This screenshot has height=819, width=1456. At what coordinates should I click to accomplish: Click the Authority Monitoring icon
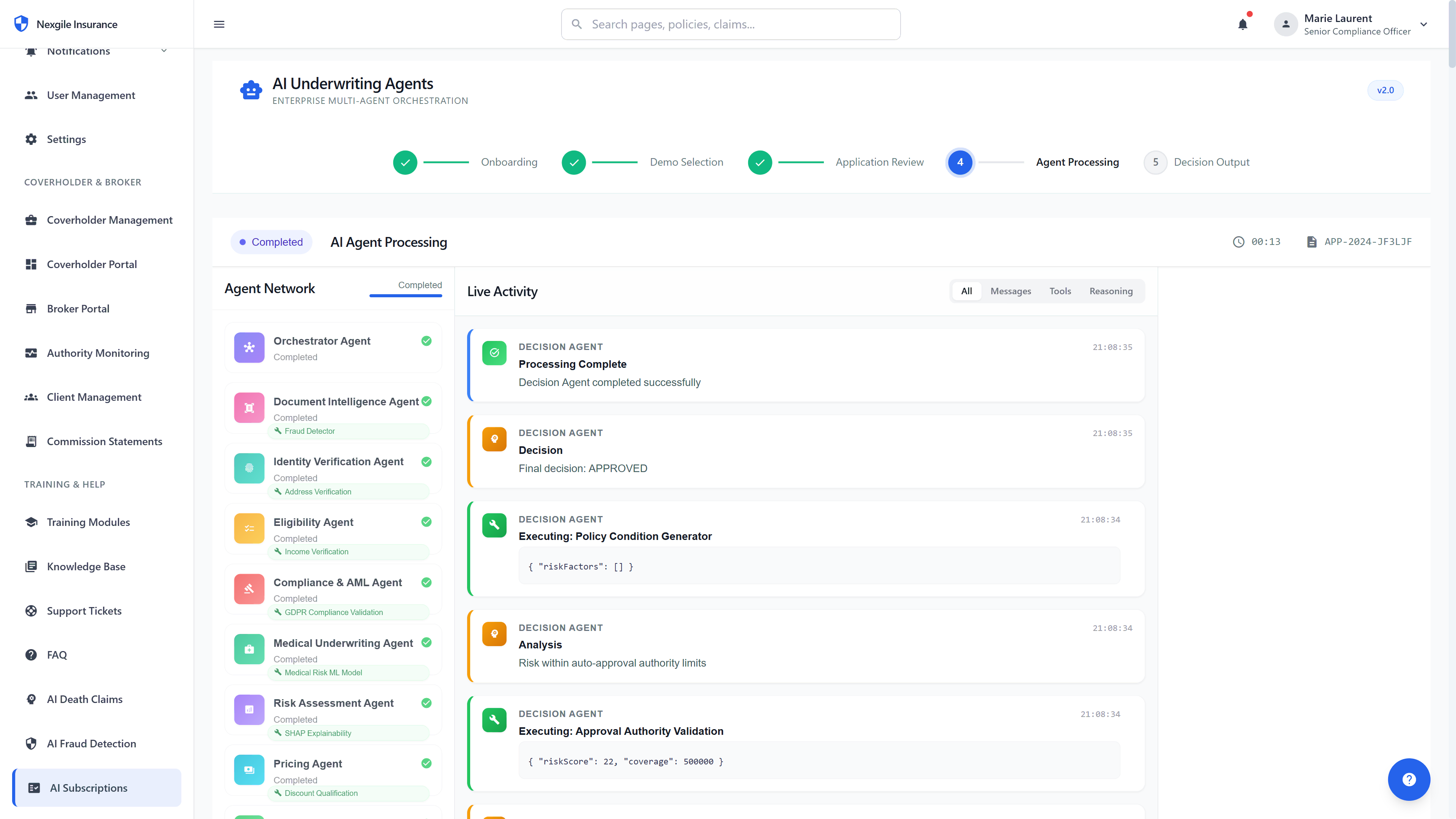(31, 353)
